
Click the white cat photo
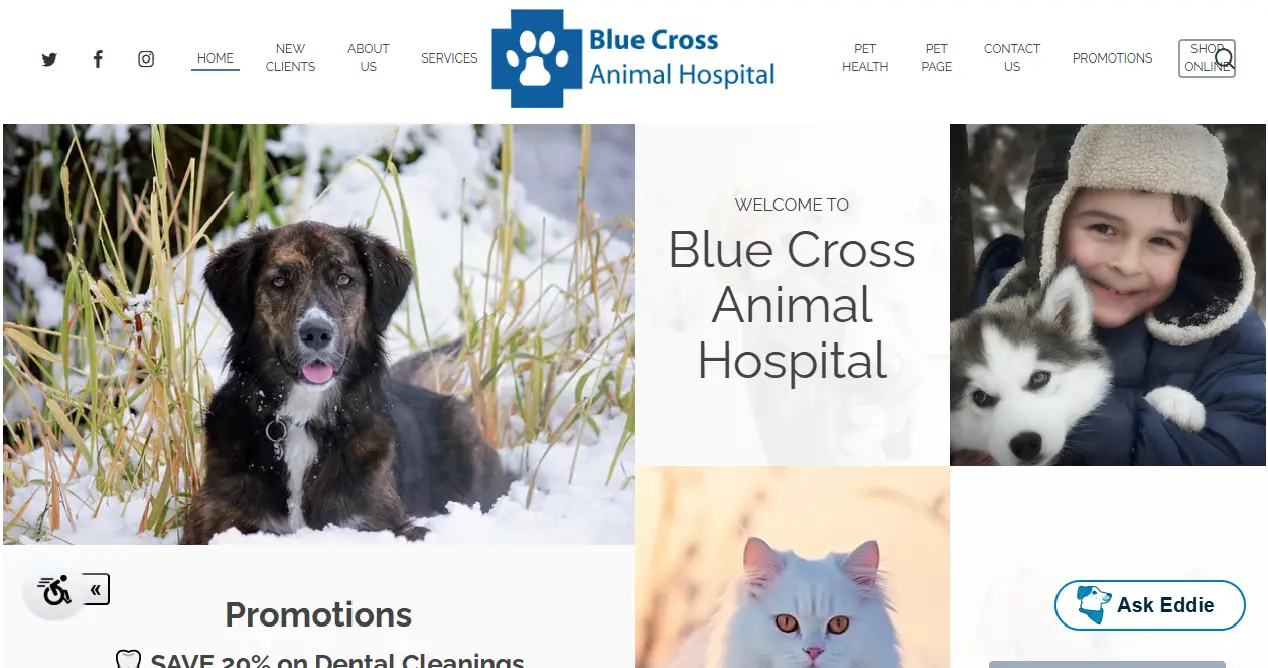792,567
